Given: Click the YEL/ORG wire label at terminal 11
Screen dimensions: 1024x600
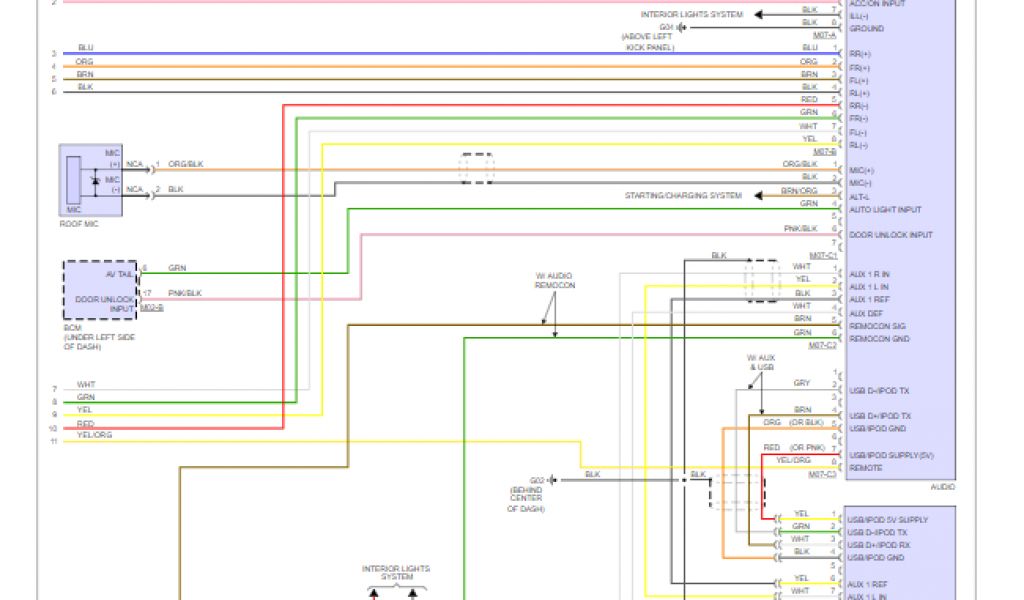Looking at the screenshot, I should point(94,438).
